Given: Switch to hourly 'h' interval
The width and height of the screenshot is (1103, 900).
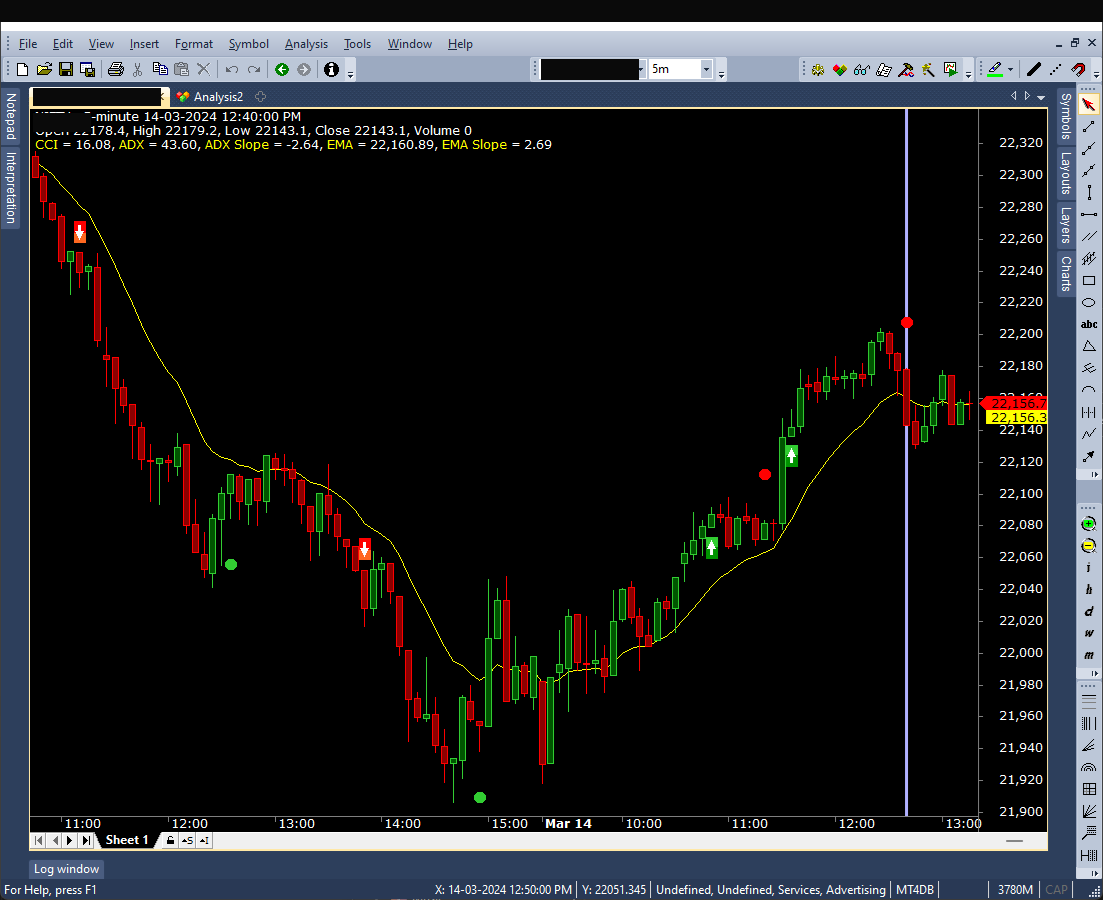Looking at the screenshot, I should click(1088, 590).
